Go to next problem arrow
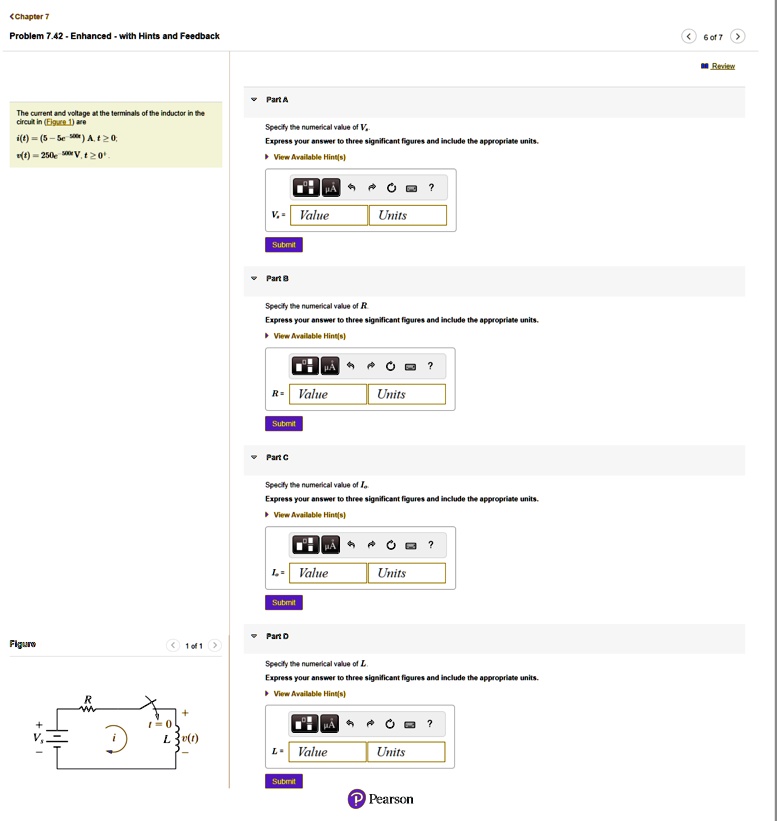Viewport: 777px width, 821px height. tap(738, 36)
